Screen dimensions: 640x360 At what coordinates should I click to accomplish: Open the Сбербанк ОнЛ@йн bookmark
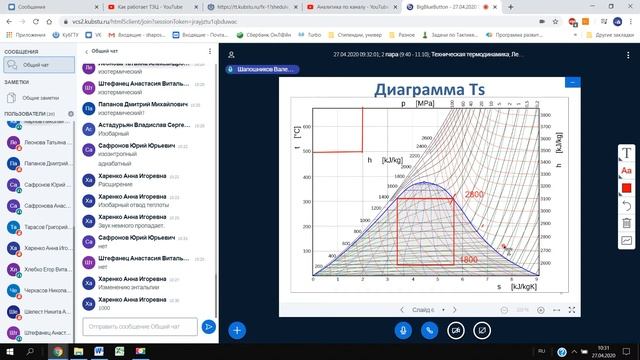(x=264, y=35)
